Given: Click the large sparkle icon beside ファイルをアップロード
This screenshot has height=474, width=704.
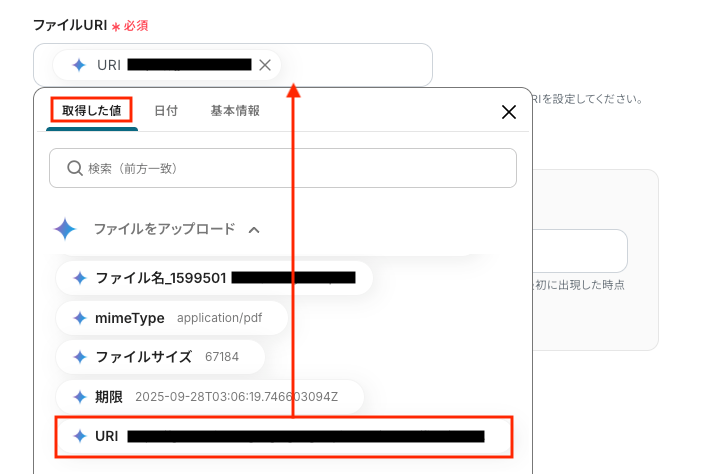Looking at the screenshot, I should 65,229.
